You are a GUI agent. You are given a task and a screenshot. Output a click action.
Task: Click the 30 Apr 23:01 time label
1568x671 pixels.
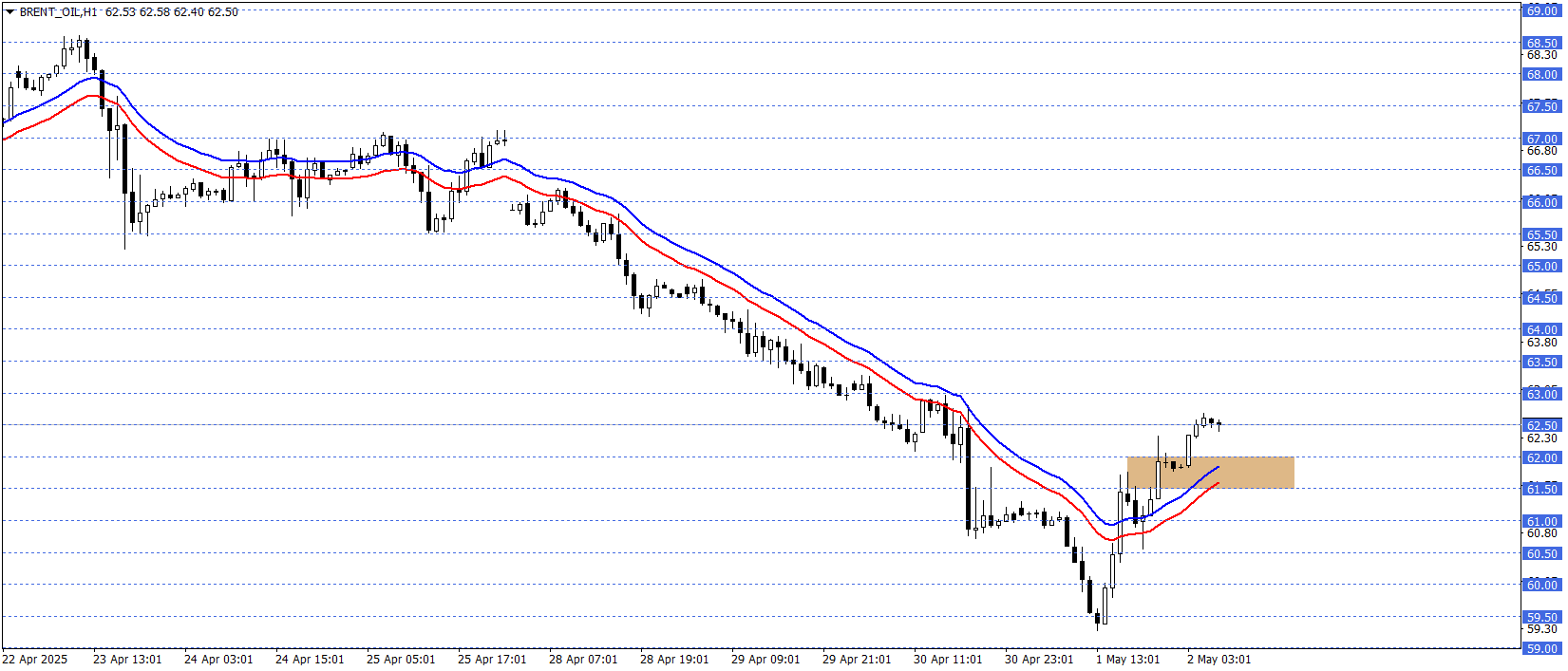coord(1039,659)
